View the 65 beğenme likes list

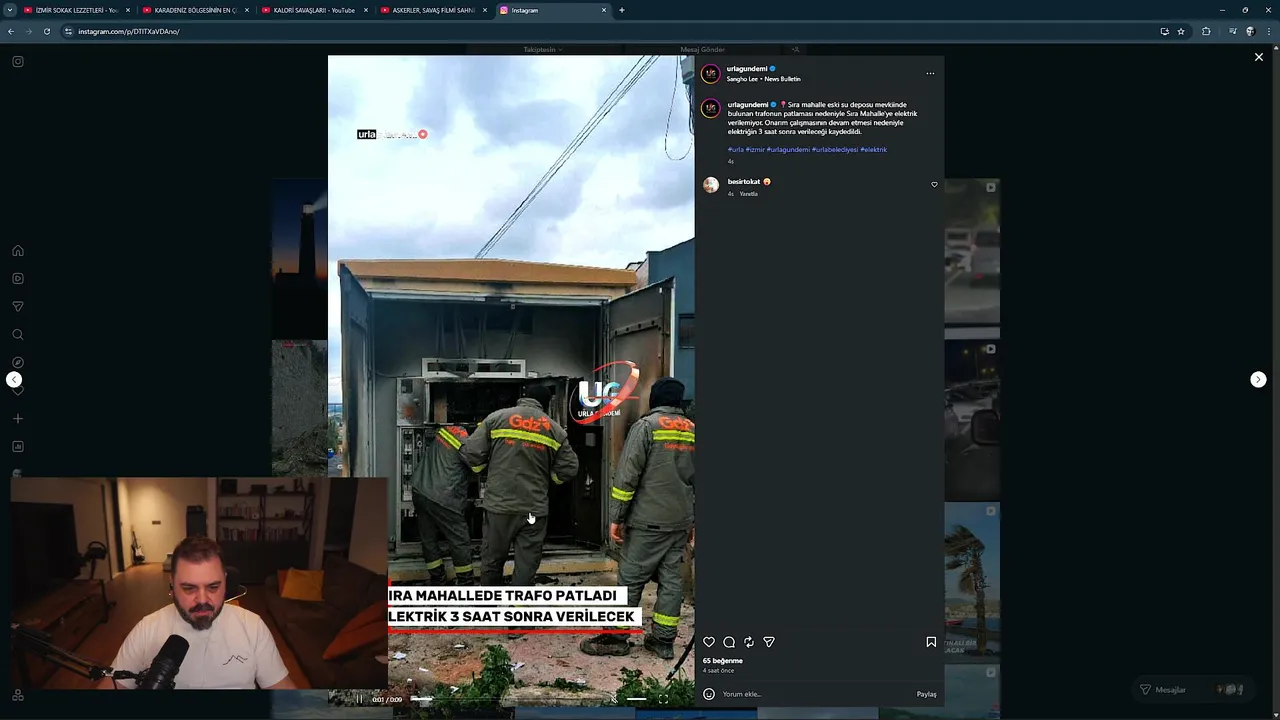(x=722, y=661)
